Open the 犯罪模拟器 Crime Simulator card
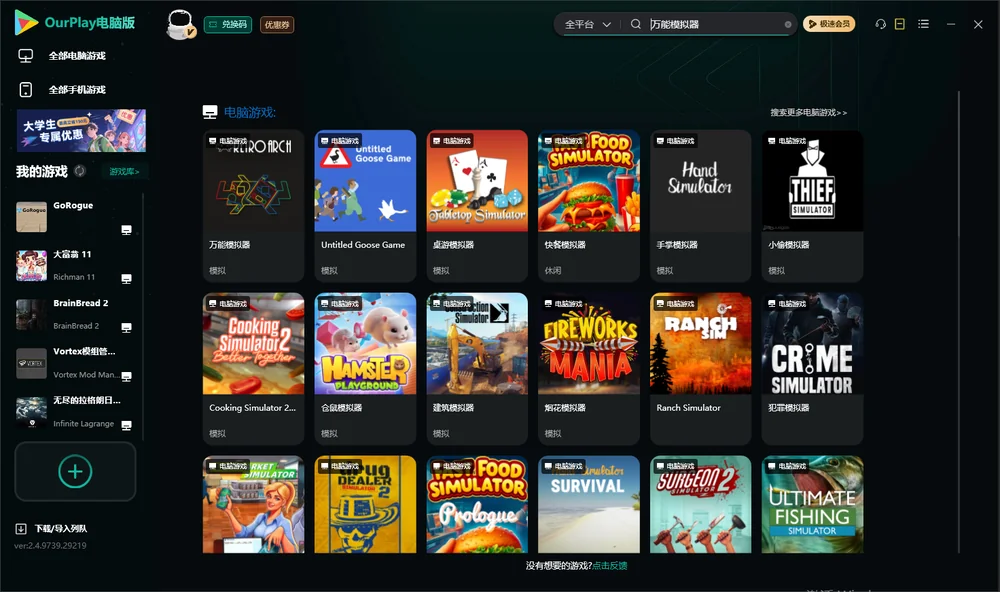The height and width of the screenshot is (592, 1000). click(x=812, y=368)
